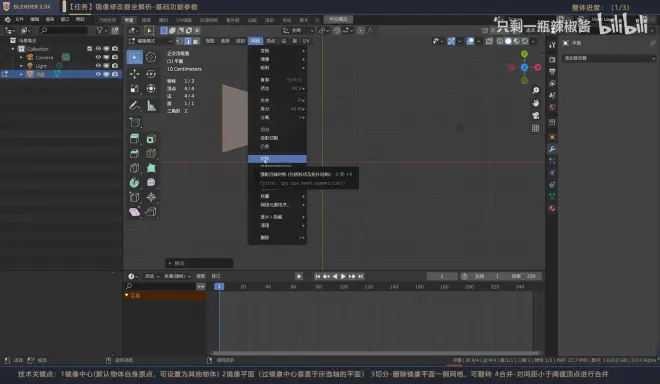Open the File menu in top bar
Image resolution: width=660 pixels, height=384 pixels.
(x=19, y=19)
